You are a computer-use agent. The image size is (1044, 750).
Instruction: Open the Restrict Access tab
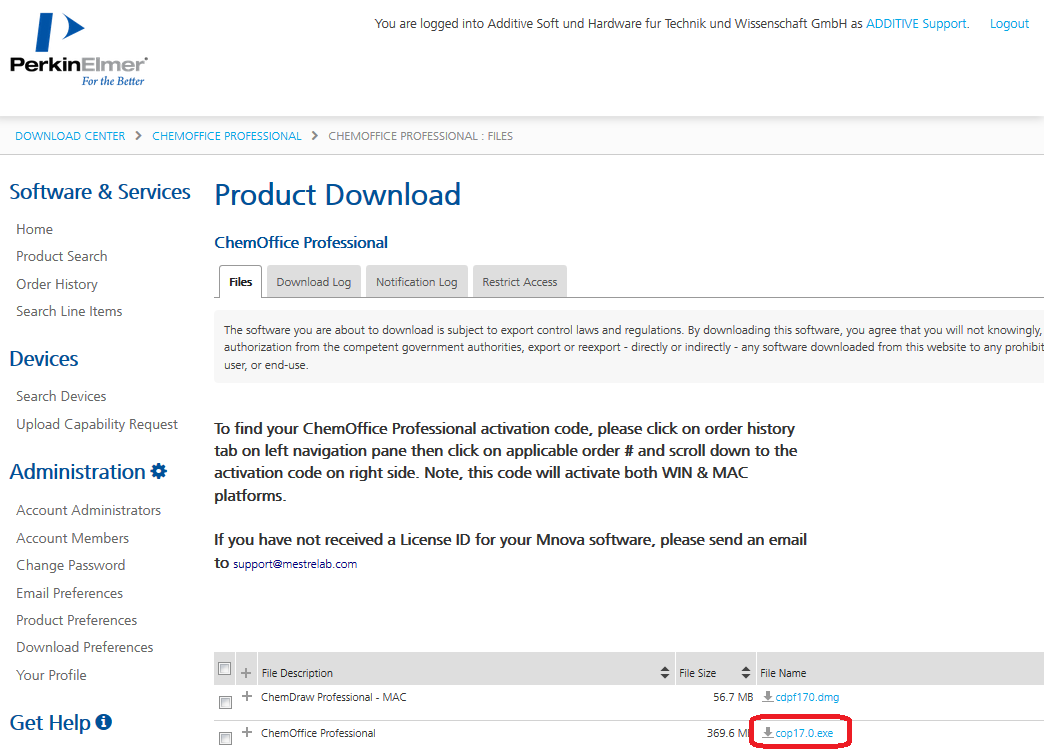(x=520, y=282)
